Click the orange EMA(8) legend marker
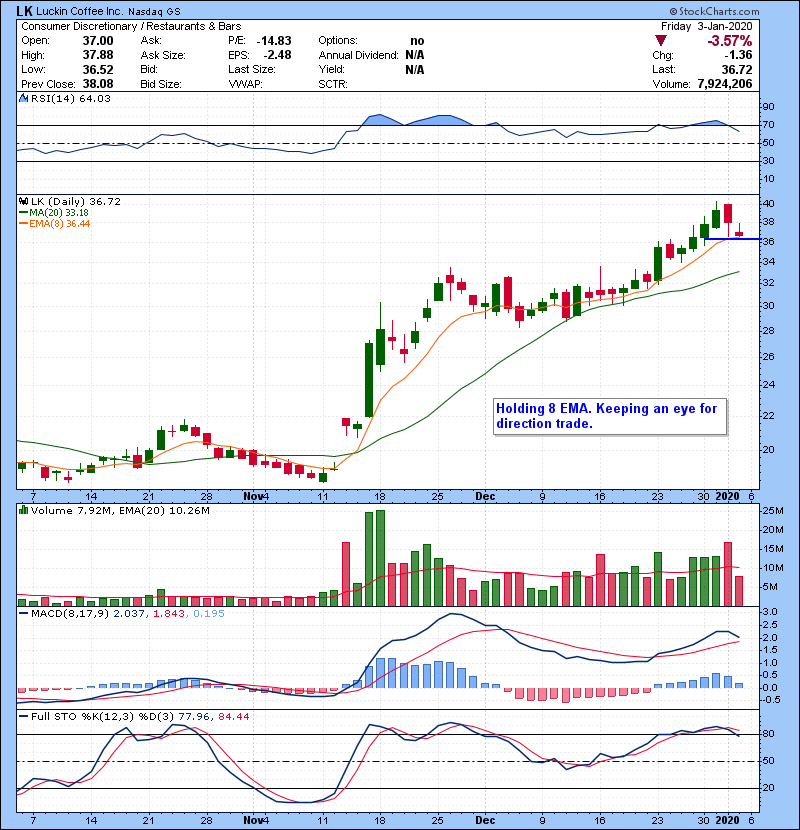The height and width of the screenshot is (830, 800). click(x=22, y=223)
